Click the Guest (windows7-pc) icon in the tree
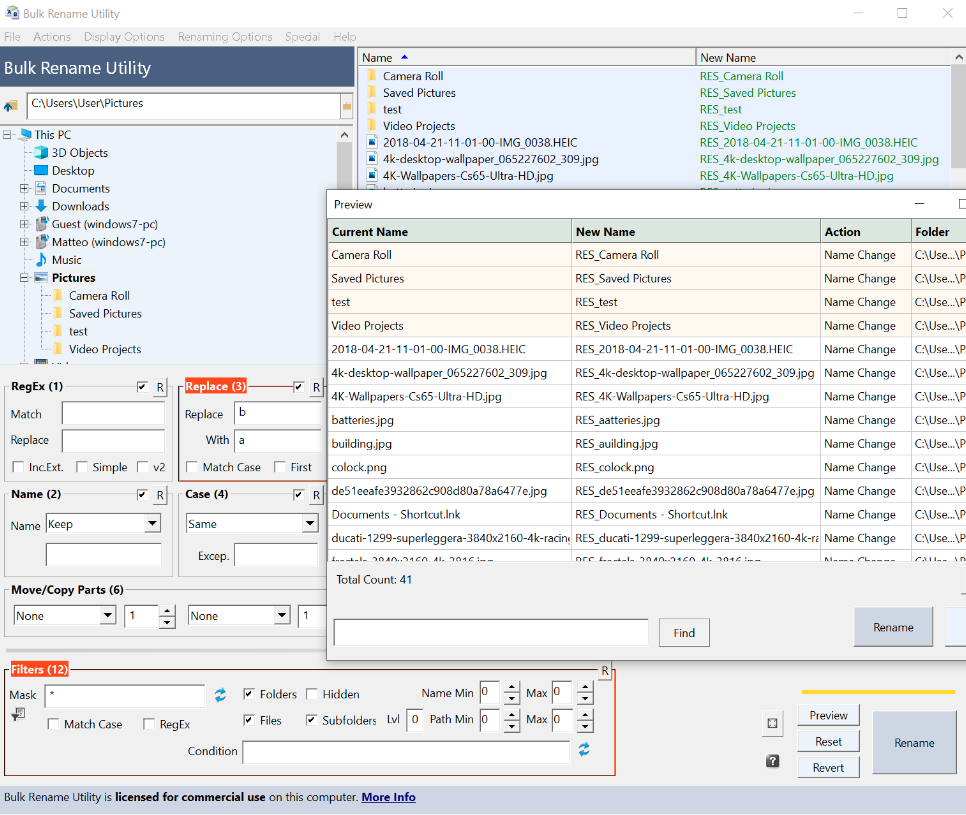 click(x=41, y=224)
